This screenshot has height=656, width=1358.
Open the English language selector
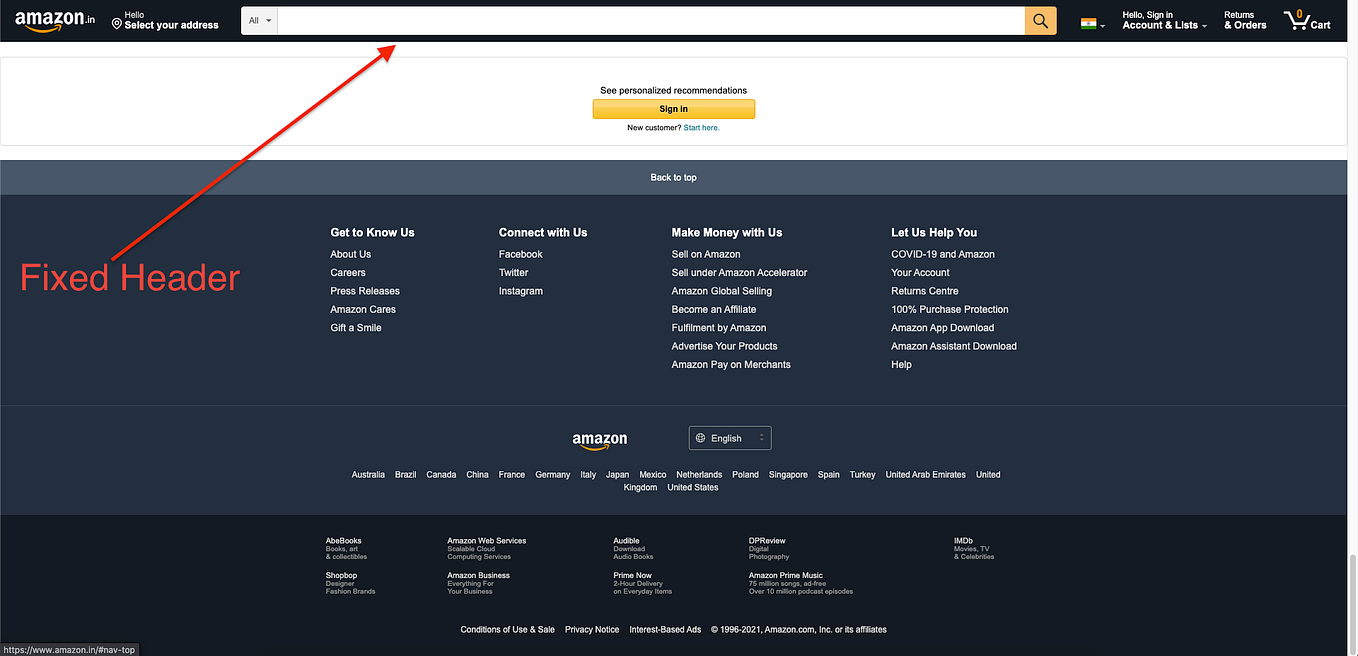(729, 437)
